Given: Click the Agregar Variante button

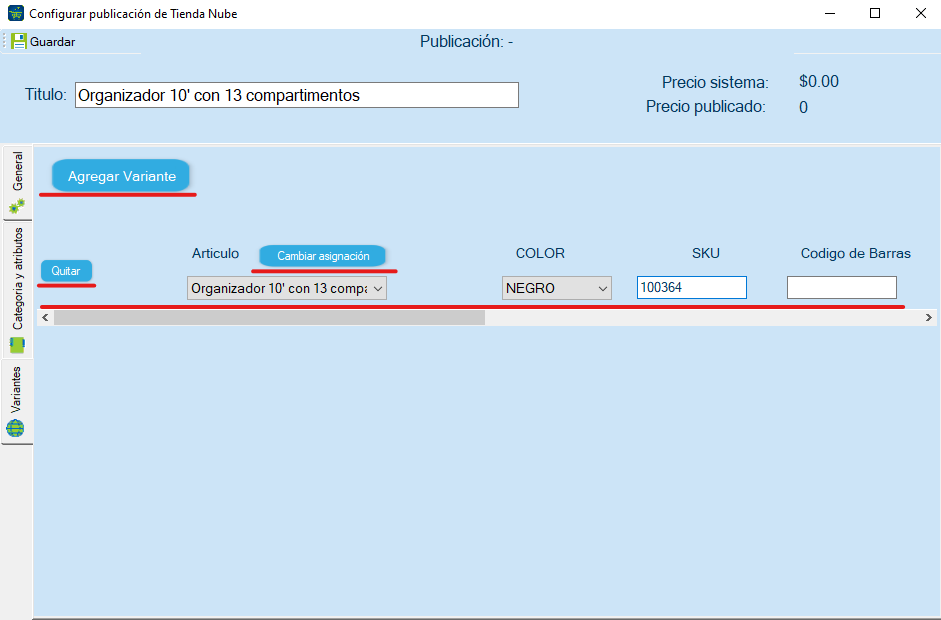Looking at the screenshot, I should 121,176.
